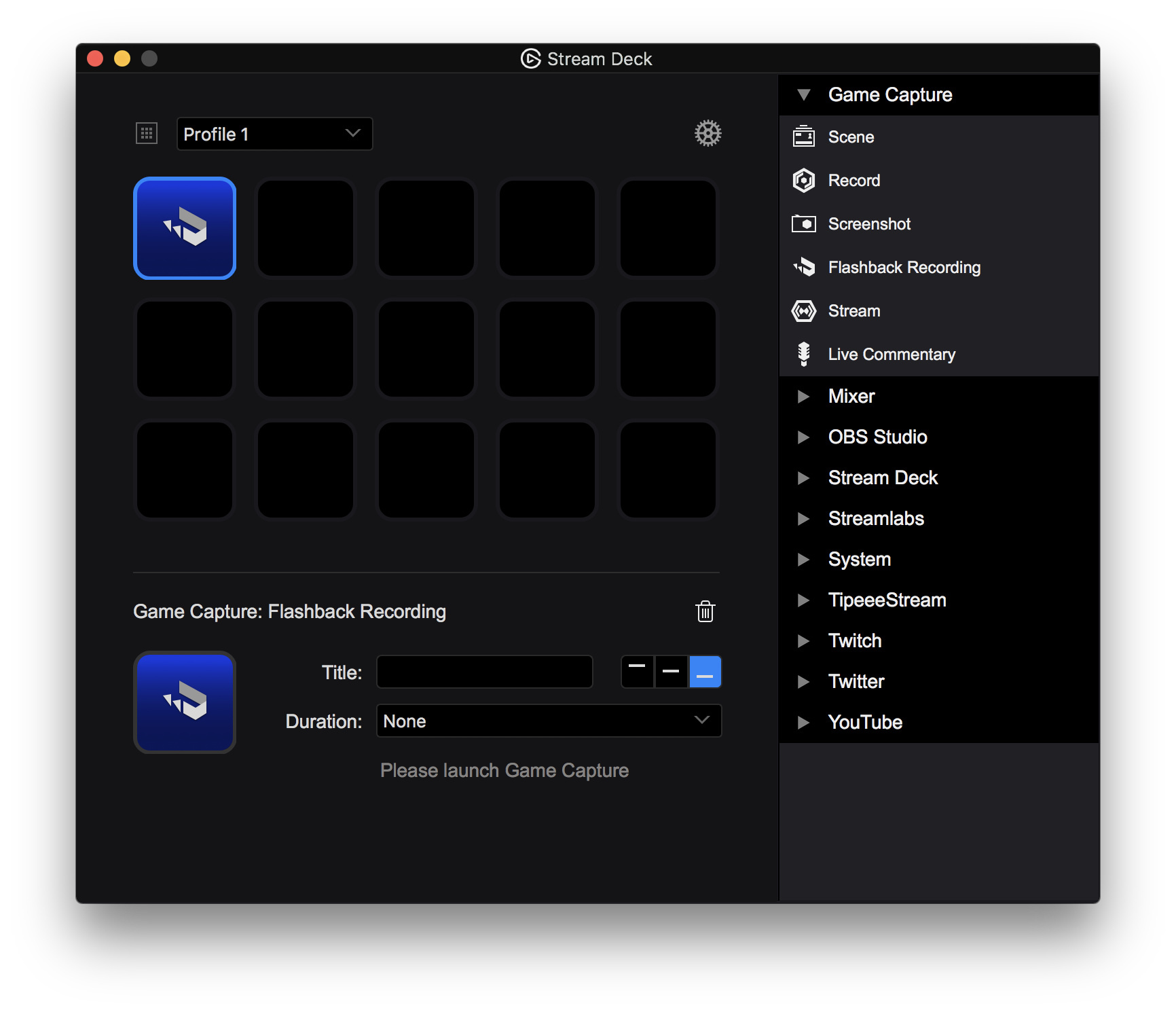Expand the Twitch category
The height and width of the screenshot is (1012, 1176).
pos(805,640)
